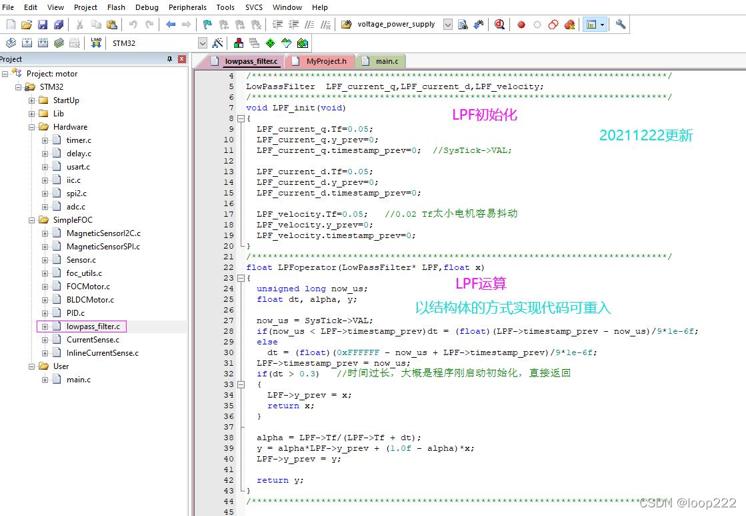Fold the LPFoperator function at line 23
Screen dimensions: 746x516
pyautogui.click(x=241, y=278)
